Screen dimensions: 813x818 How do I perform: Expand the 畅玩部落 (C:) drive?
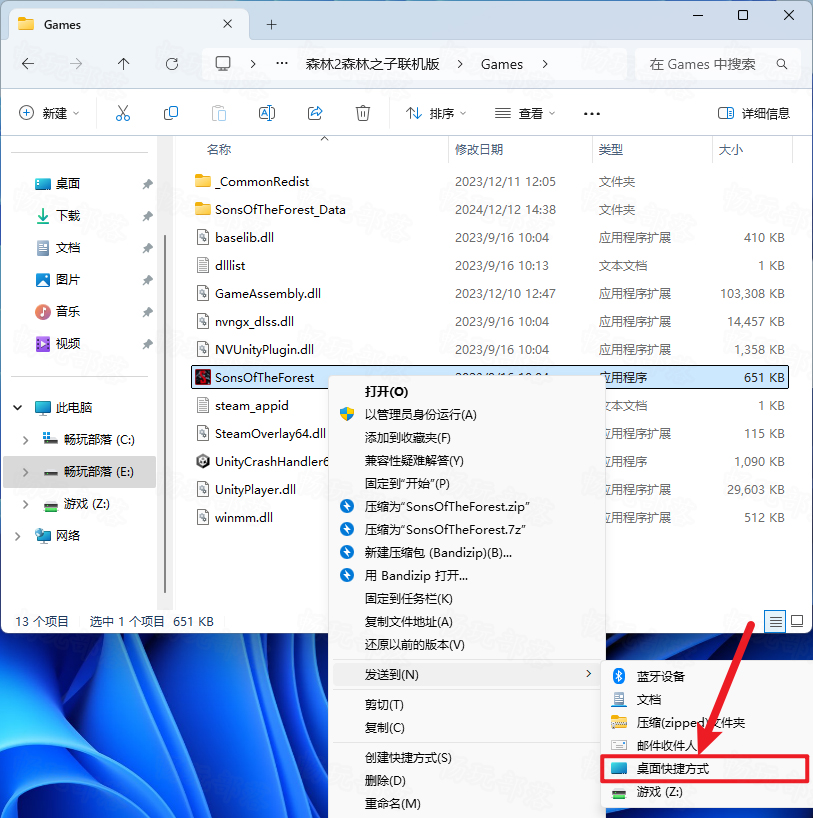pyautogui.click(x=25, y=440)
